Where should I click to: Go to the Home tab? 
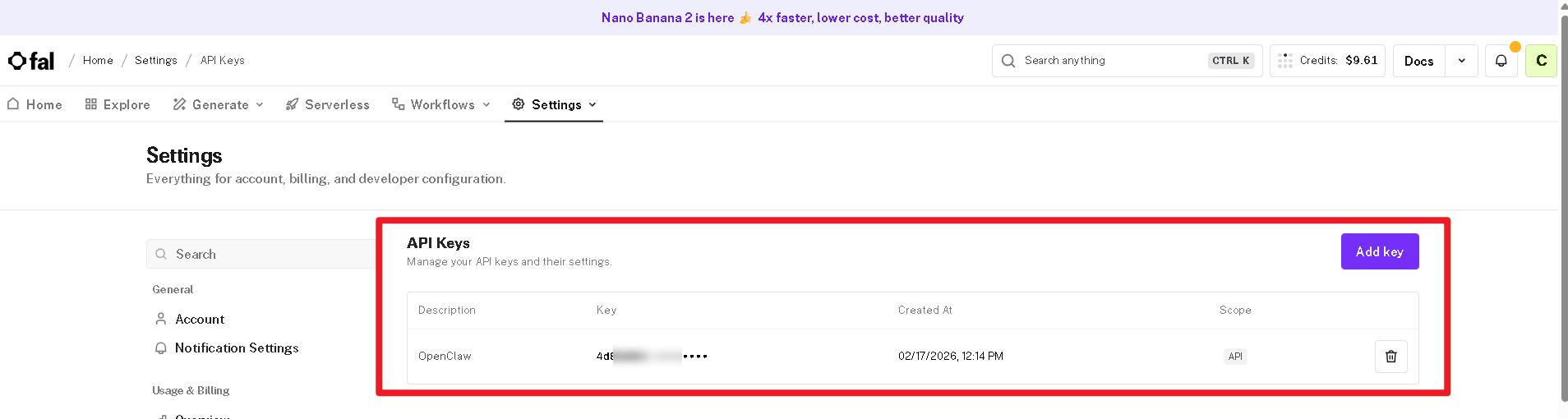[35, 104]
